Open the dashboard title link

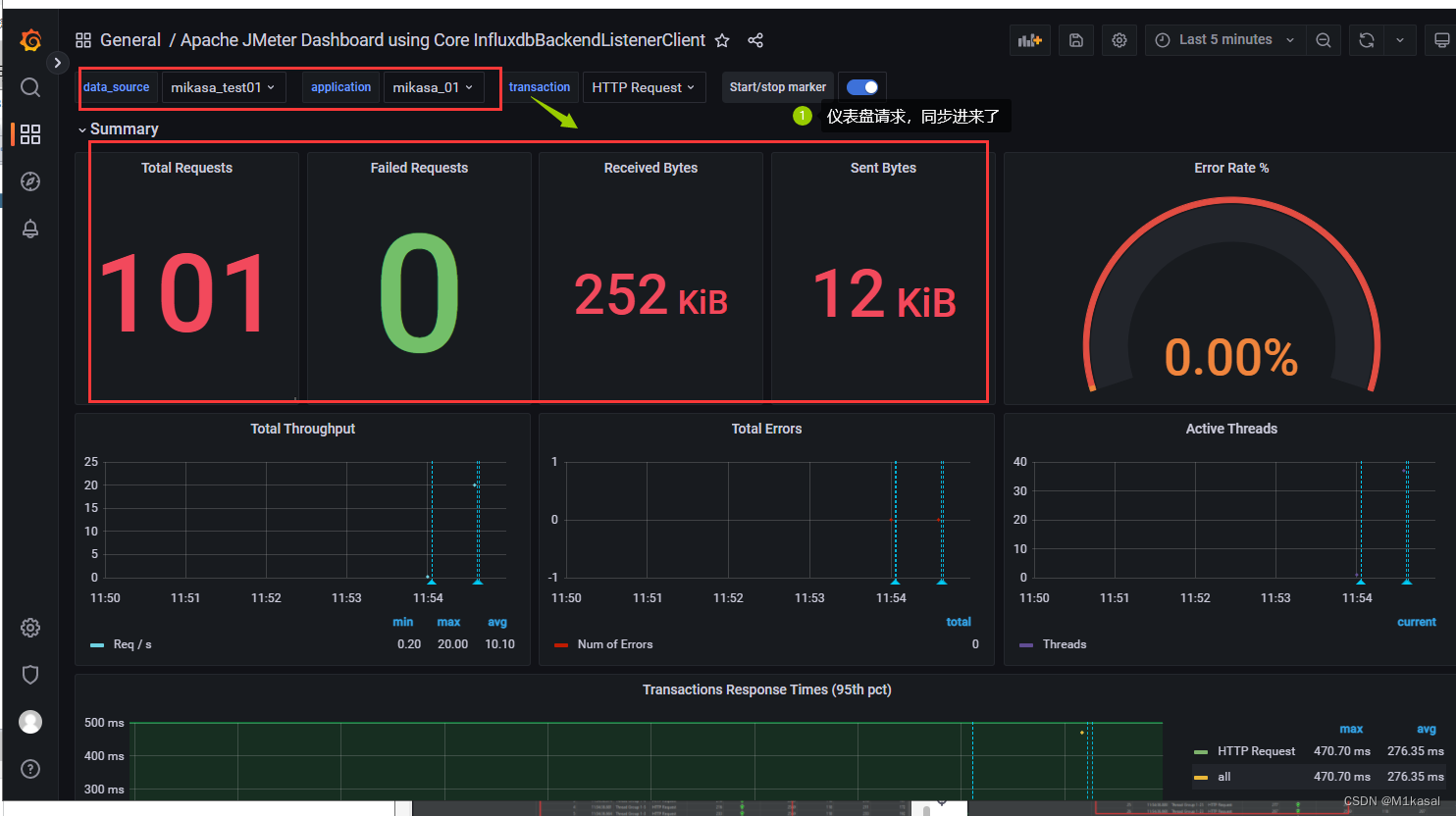click(x=442, y=40)
